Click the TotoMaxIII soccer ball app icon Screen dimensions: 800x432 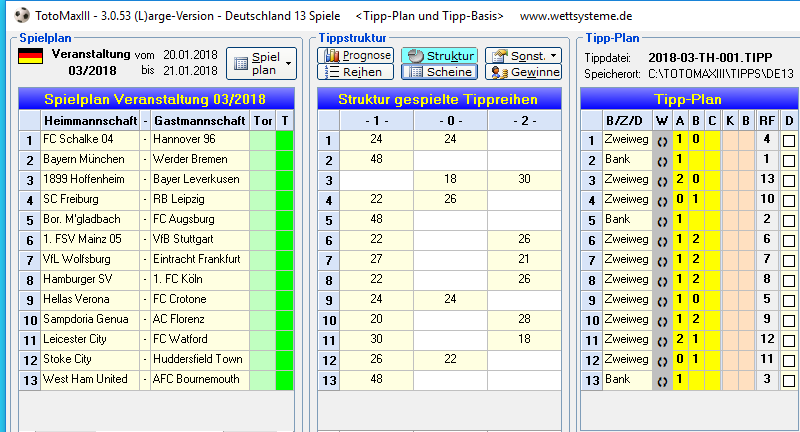coord(22,15)
